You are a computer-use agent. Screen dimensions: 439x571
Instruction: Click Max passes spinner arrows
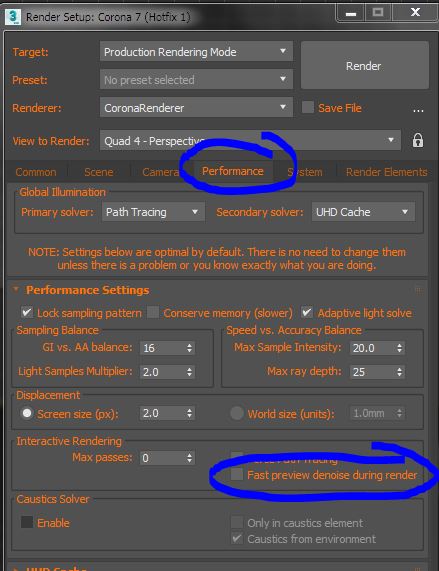coord(189,458)
